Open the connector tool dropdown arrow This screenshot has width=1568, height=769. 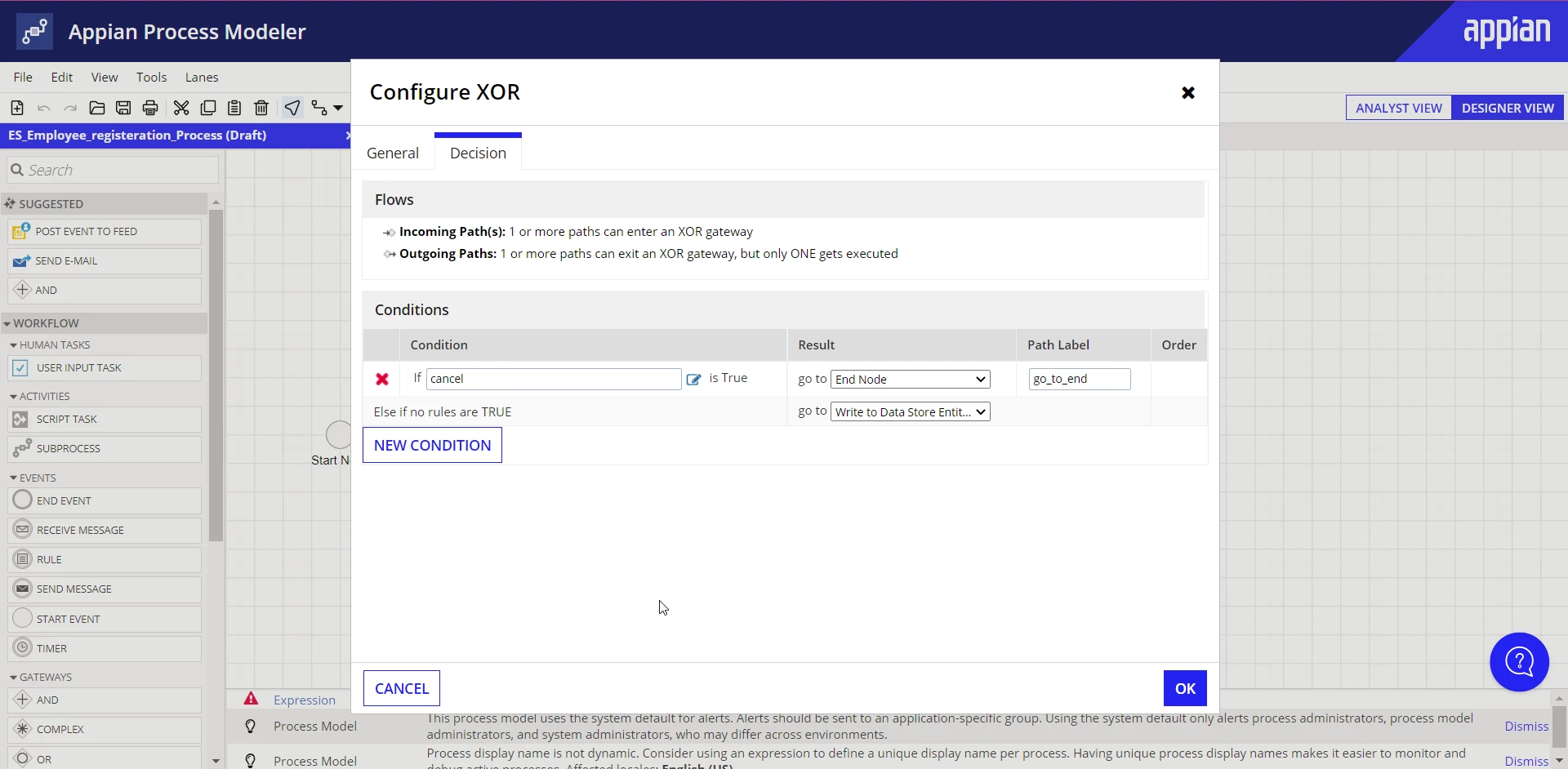pos(338,108)
